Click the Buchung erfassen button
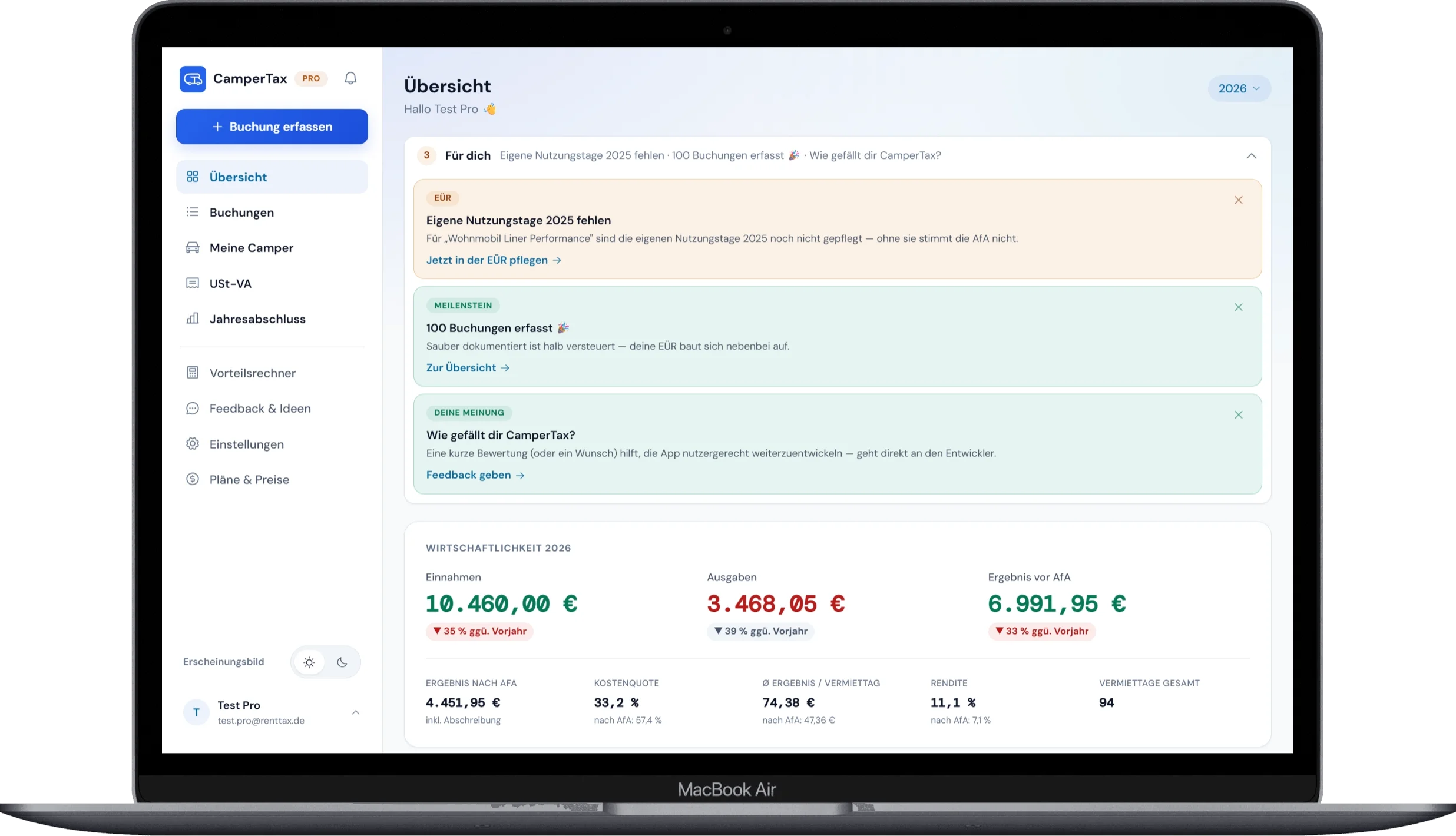The height and width of the screenshot is (836, 1456). [272, 127]
